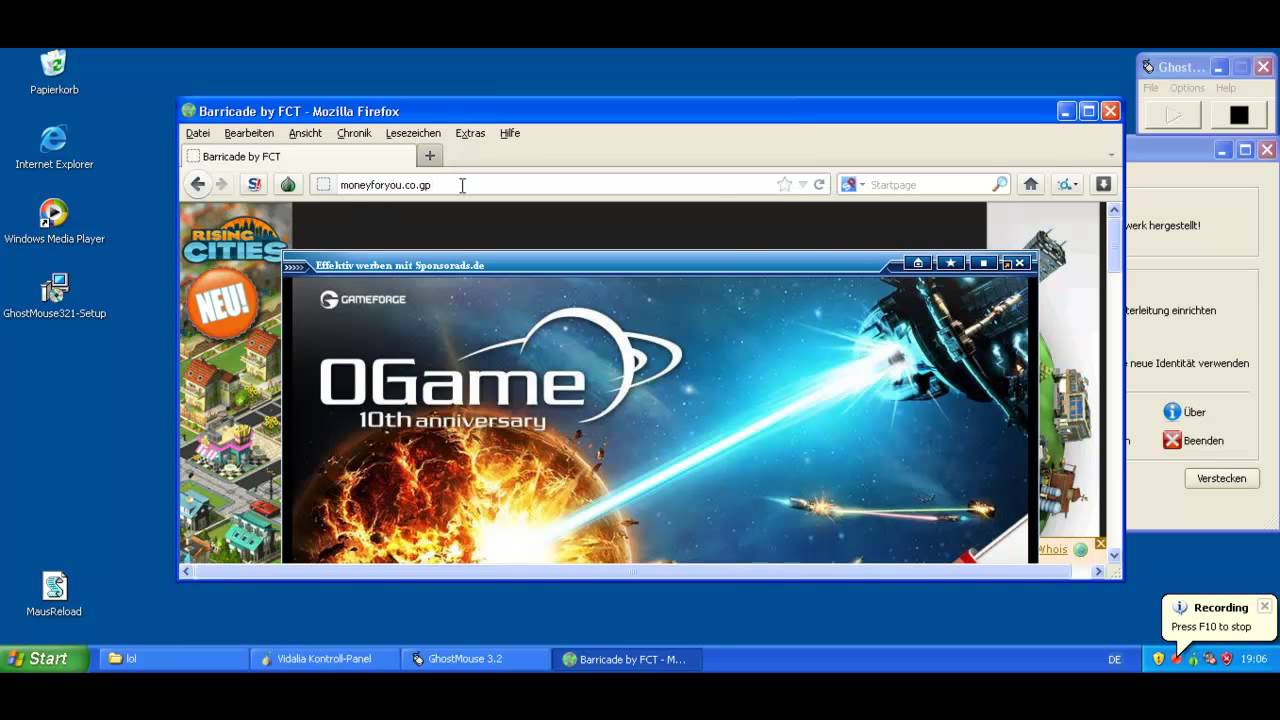Click the green onion Tor button
Image resolution: width=1280 pixels, height=720 pixels.
tap(288, 184)
